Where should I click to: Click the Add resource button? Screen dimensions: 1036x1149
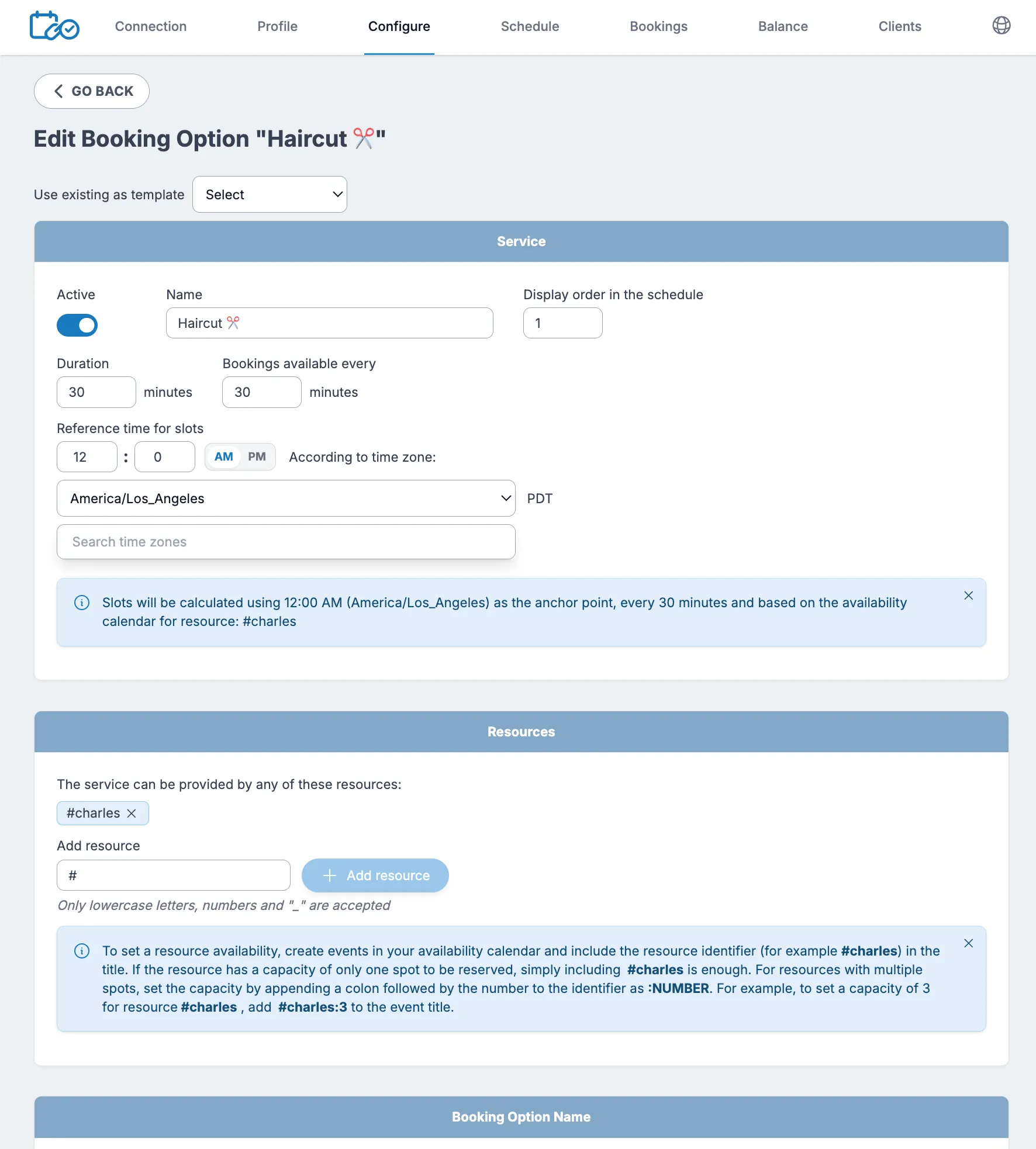click(x=375, y=875)
